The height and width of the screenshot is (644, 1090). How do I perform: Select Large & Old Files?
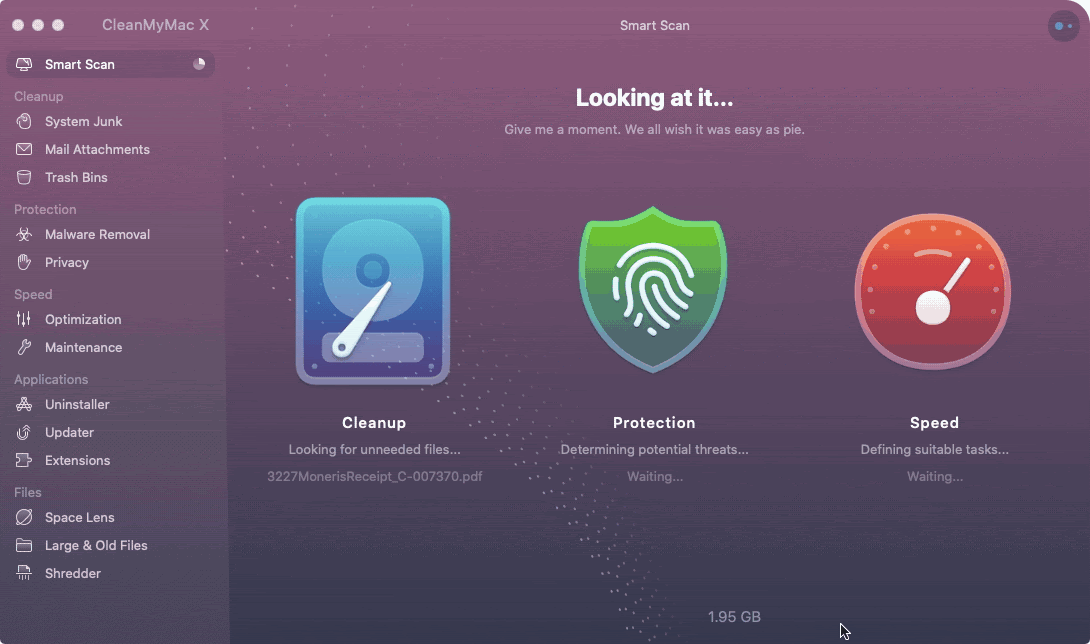(x=95, y=545)
